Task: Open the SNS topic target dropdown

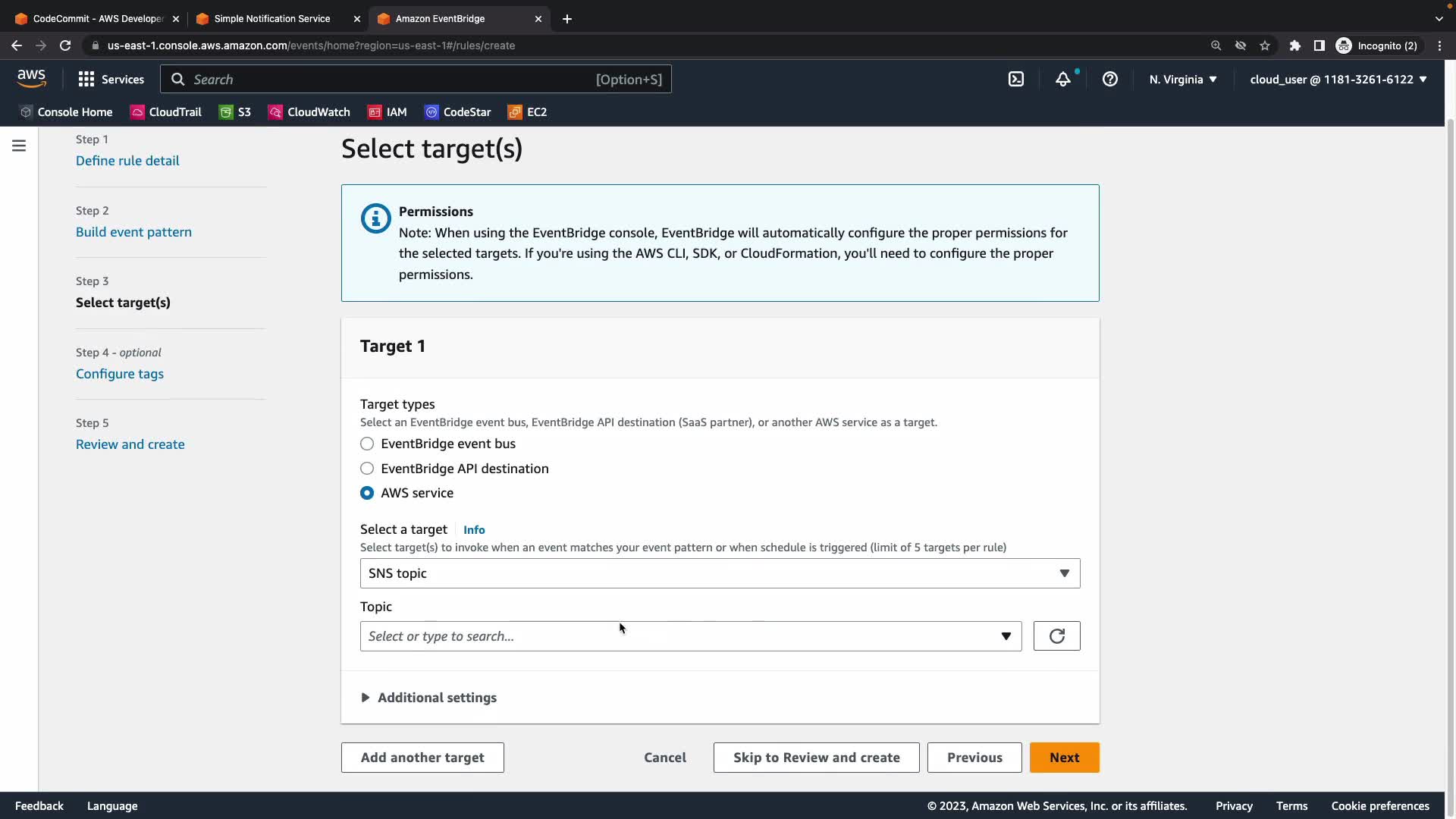Action: click(x=719, y=573)
